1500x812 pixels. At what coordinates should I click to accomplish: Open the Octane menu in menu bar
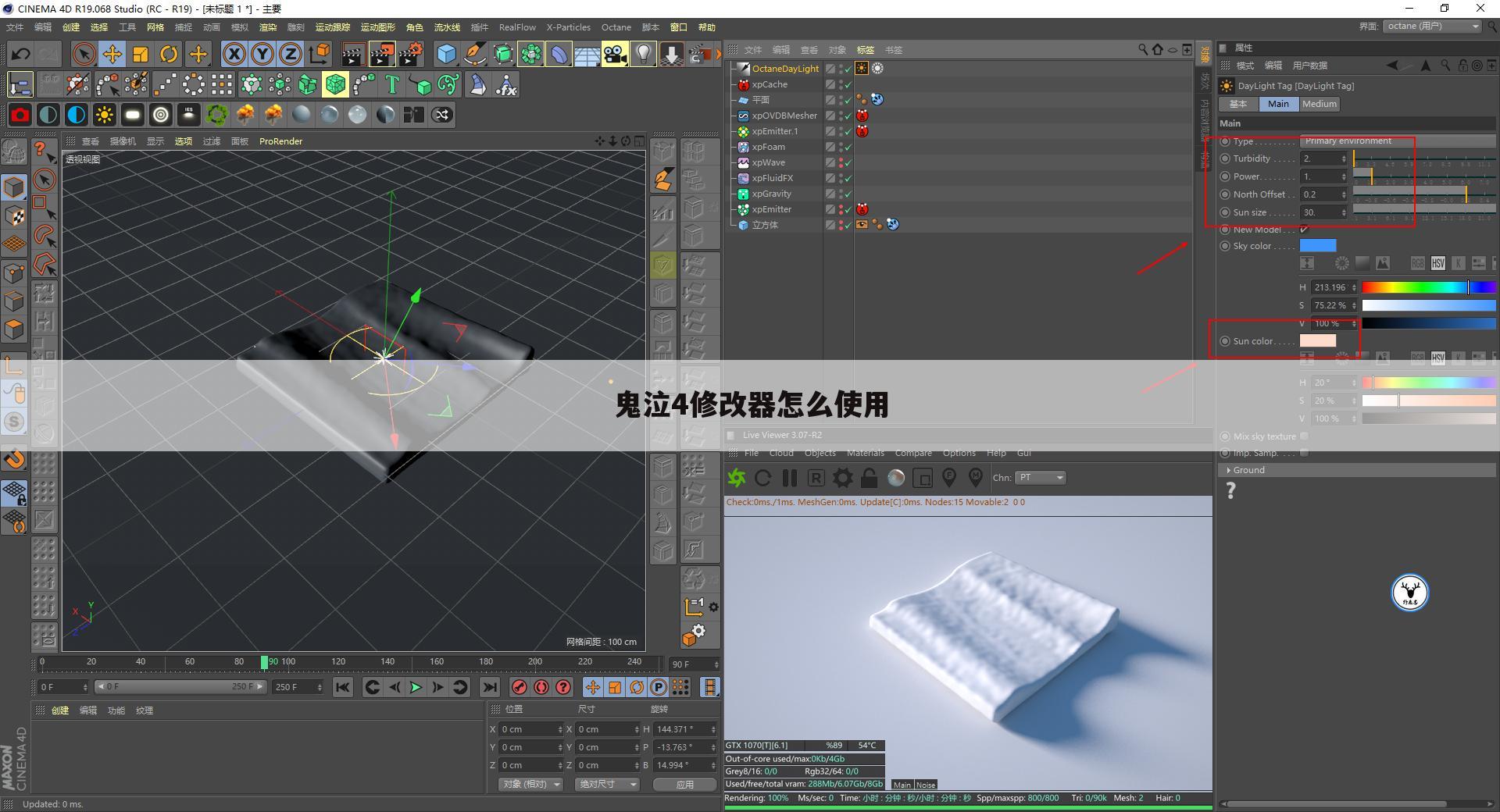pos(616,27)
